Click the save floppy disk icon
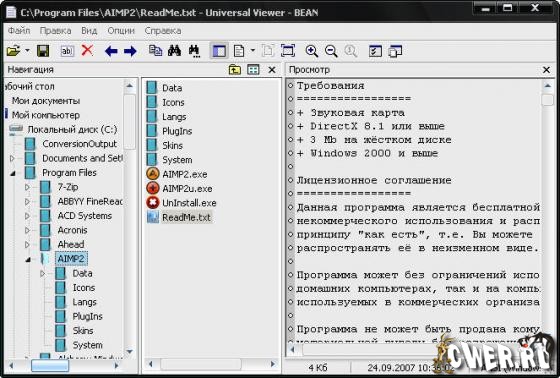560x378 pixels. (x=43, y=51)
